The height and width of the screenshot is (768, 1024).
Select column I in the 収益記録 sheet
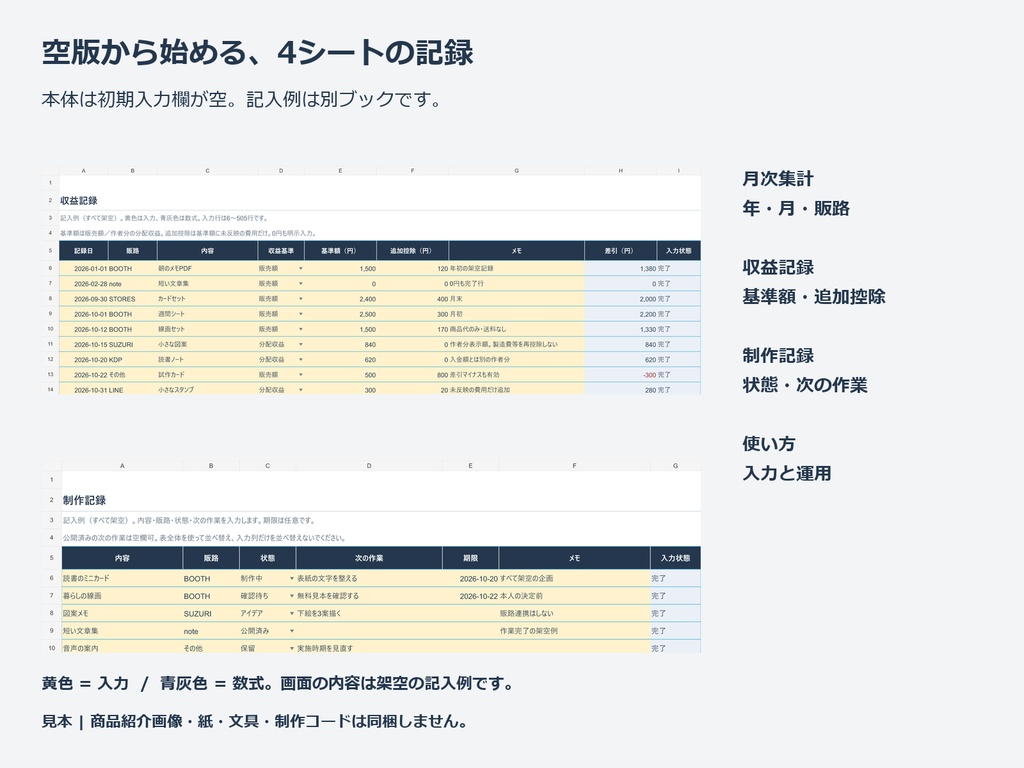point(679,170)
